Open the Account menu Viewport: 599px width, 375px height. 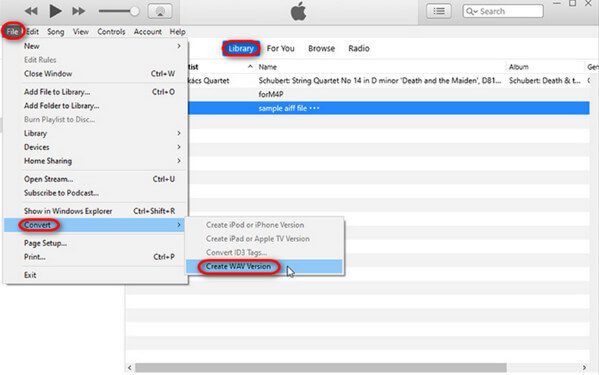click(x=147, y=32)
